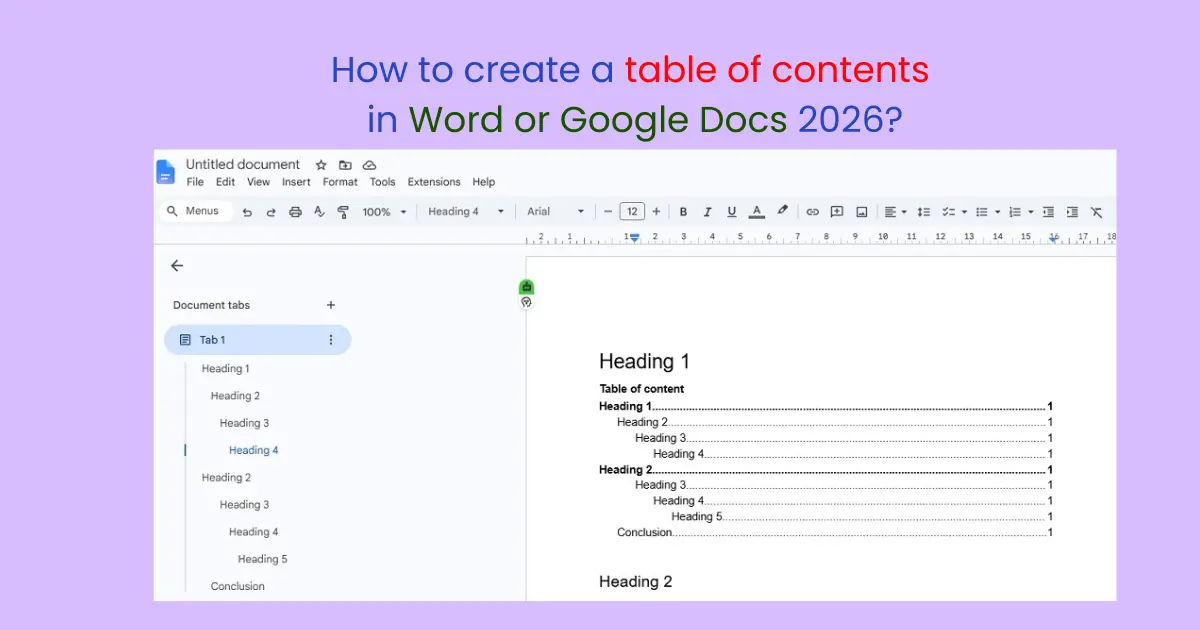The height and width of the screenshot is (630, 1200).
Task: Click the table of contents options icon below the green one
Action: coord(527,302)
